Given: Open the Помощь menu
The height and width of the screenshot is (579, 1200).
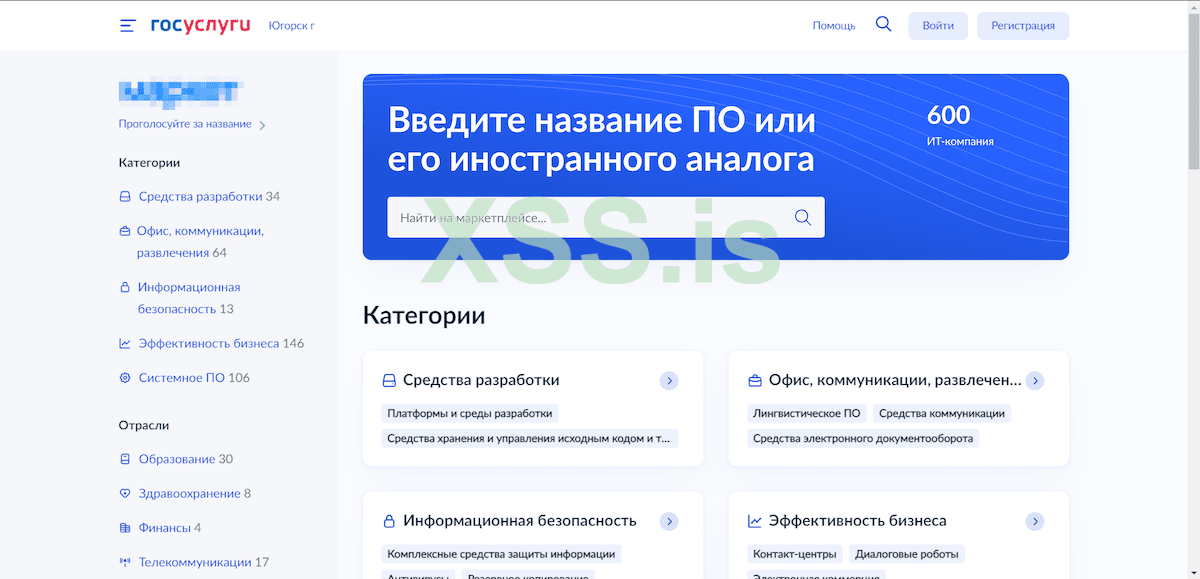Looking at the screenshot, I should 834,24.
